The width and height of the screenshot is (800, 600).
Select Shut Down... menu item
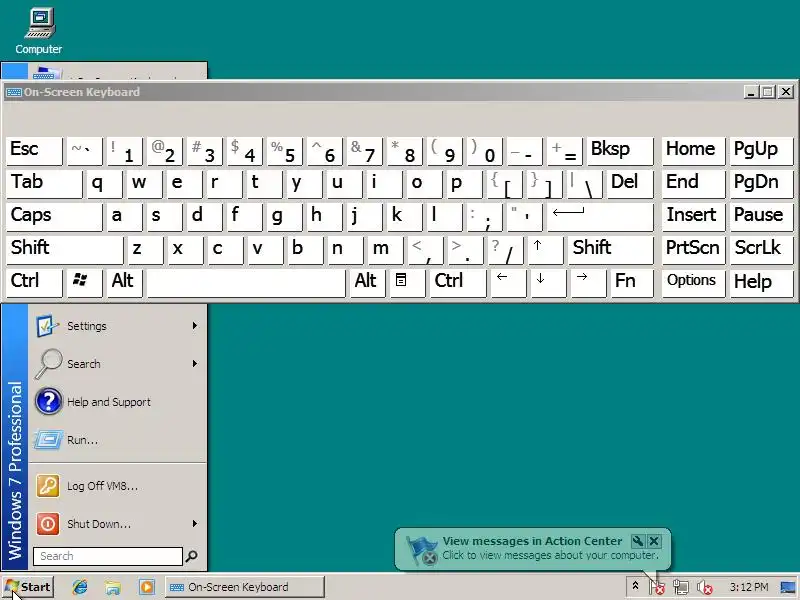[118, 523]
